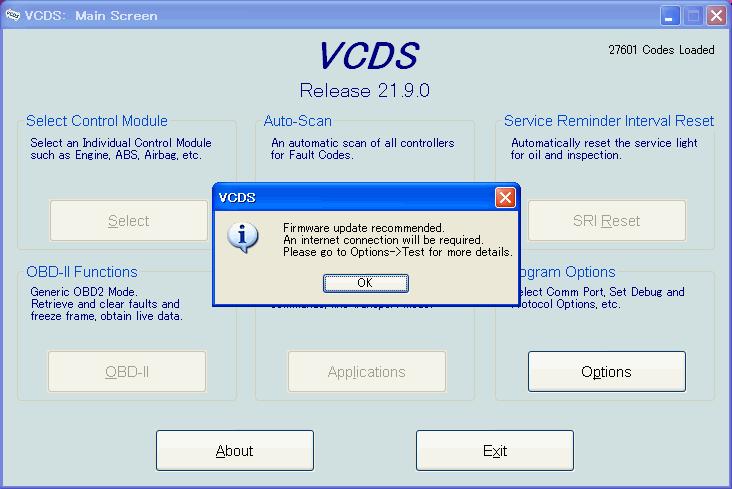Click the blue information icon in dialog
732x489 pixels.
coord(242,237)
